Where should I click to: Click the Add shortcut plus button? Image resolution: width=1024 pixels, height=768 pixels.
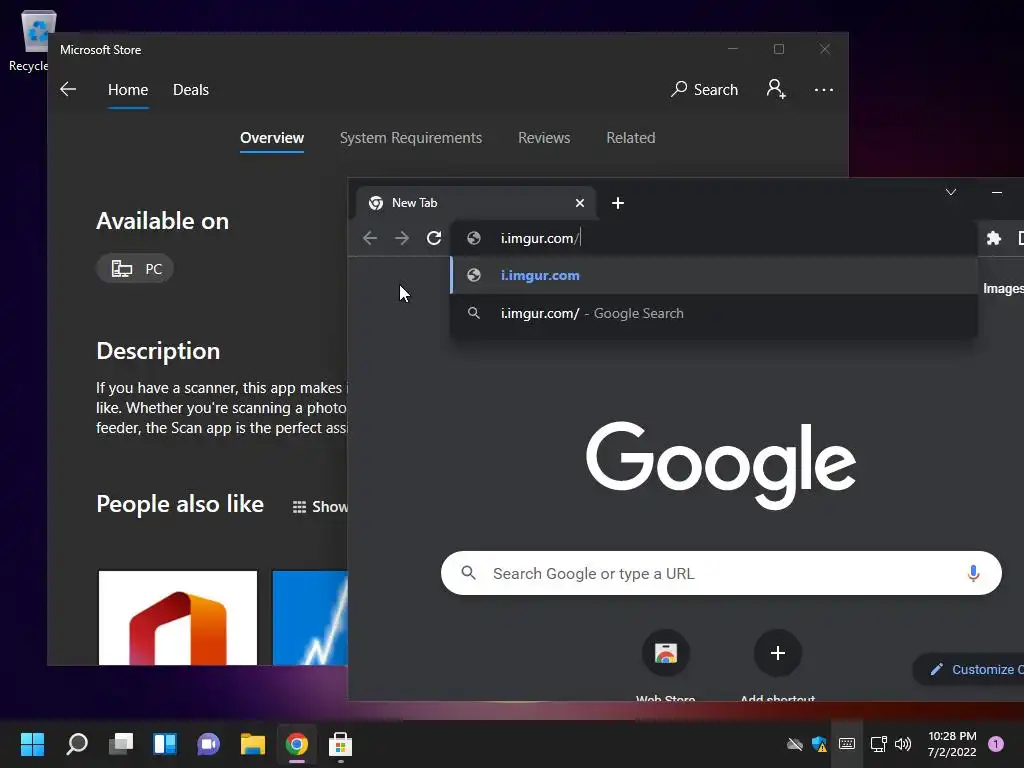click(777, 653)
